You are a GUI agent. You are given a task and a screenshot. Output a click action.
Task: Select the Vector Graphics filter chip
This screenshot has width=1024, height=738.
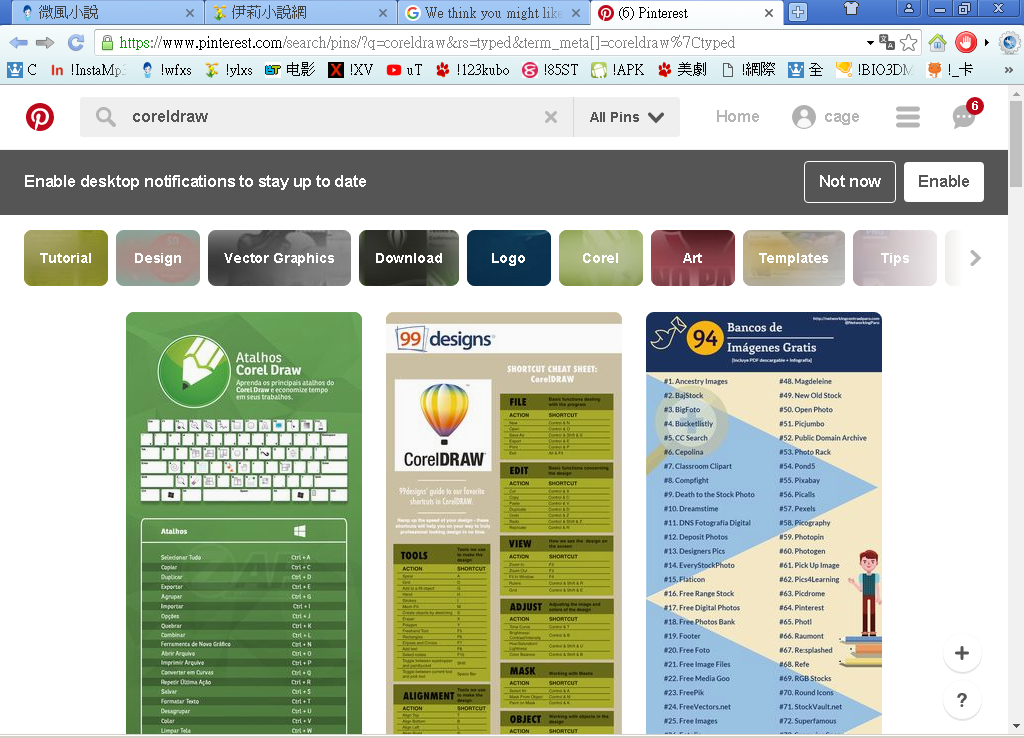pyautogui.click(x=279, y=258)
